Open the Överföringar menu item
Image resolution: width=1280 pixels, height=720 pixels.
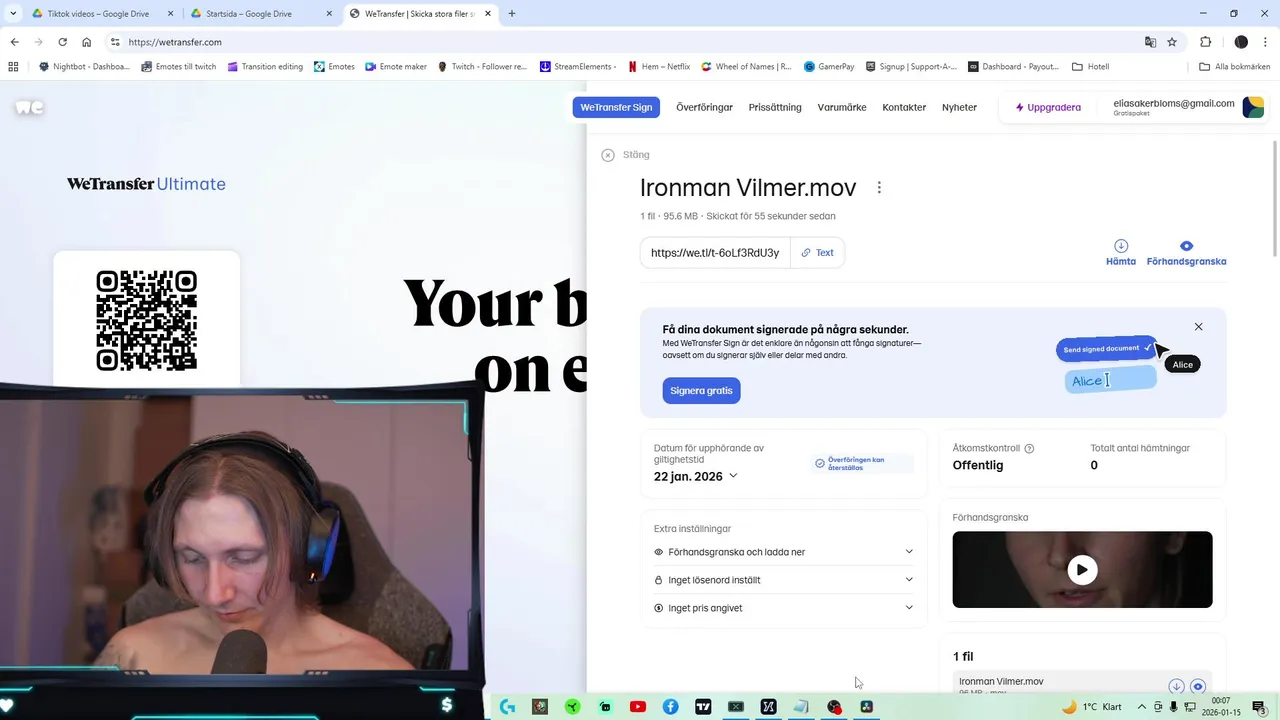[704, 107]
